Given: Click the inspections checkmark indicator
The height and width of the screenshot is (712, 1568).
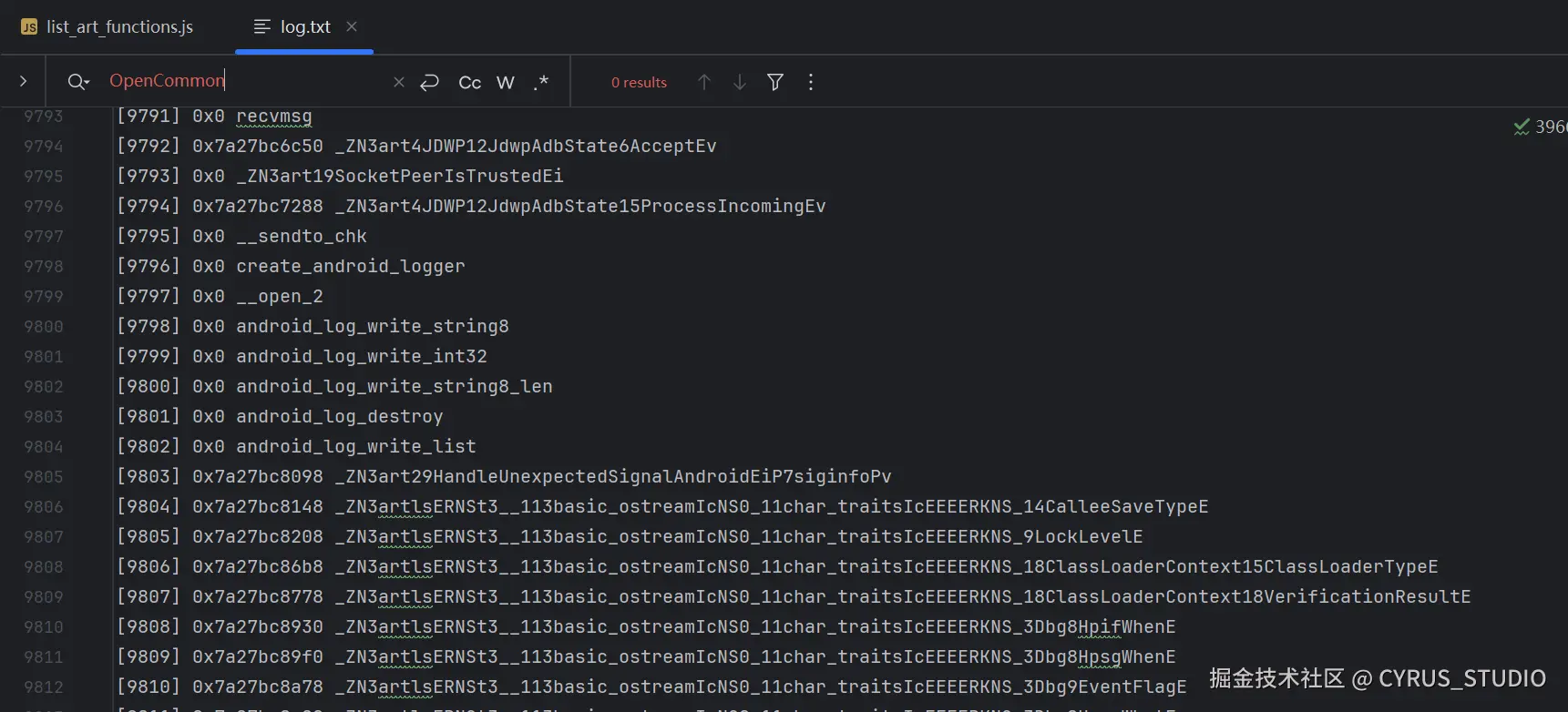Looking at the screenshot, I should (x=1522, y=127).
